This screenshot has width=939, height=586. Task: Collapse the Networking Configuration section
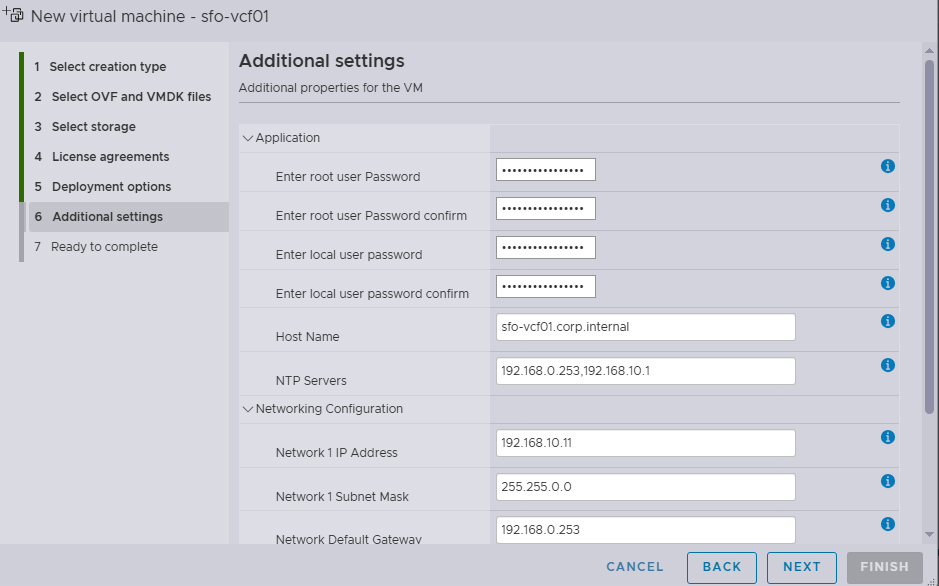click(248, 409)
